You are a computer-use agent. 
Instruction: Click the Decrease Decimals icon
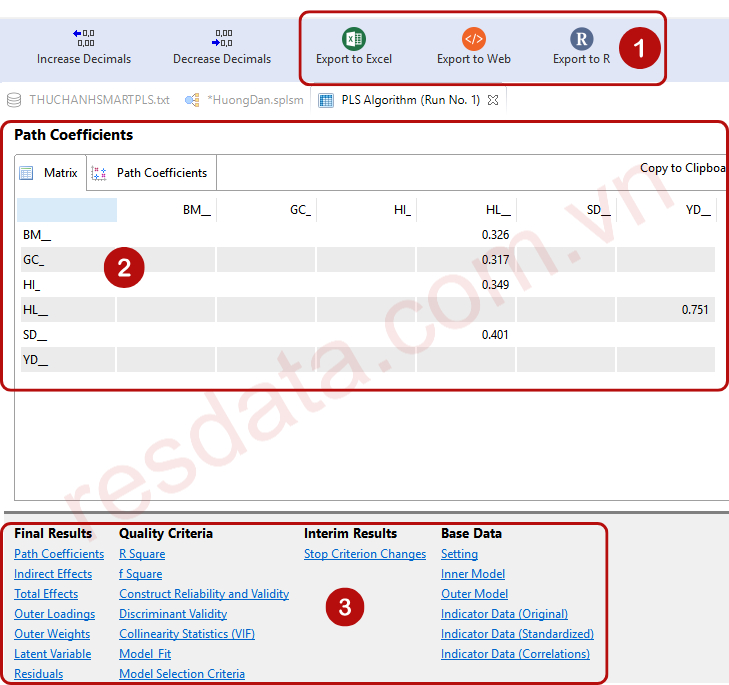222,39
